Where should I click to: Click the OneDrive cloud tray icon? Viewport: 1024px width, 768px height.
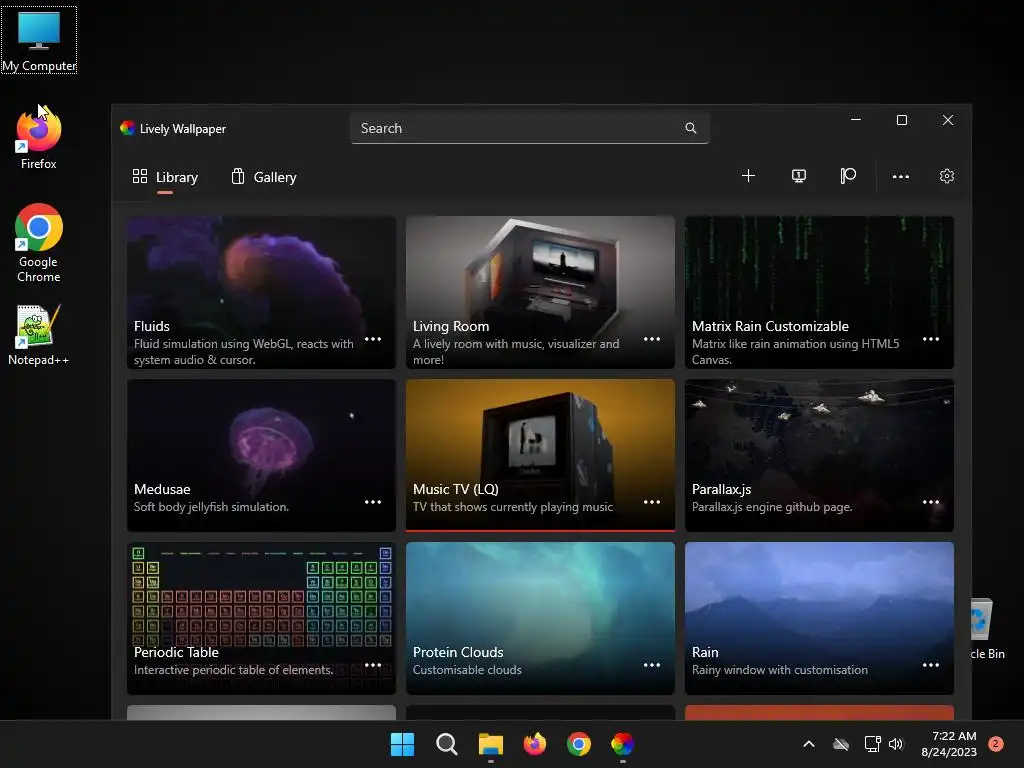(x=841, y=744)
